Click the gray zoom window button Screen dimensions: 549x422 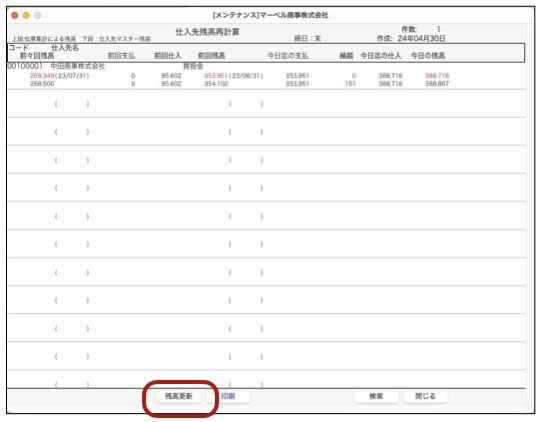[38, 15]
